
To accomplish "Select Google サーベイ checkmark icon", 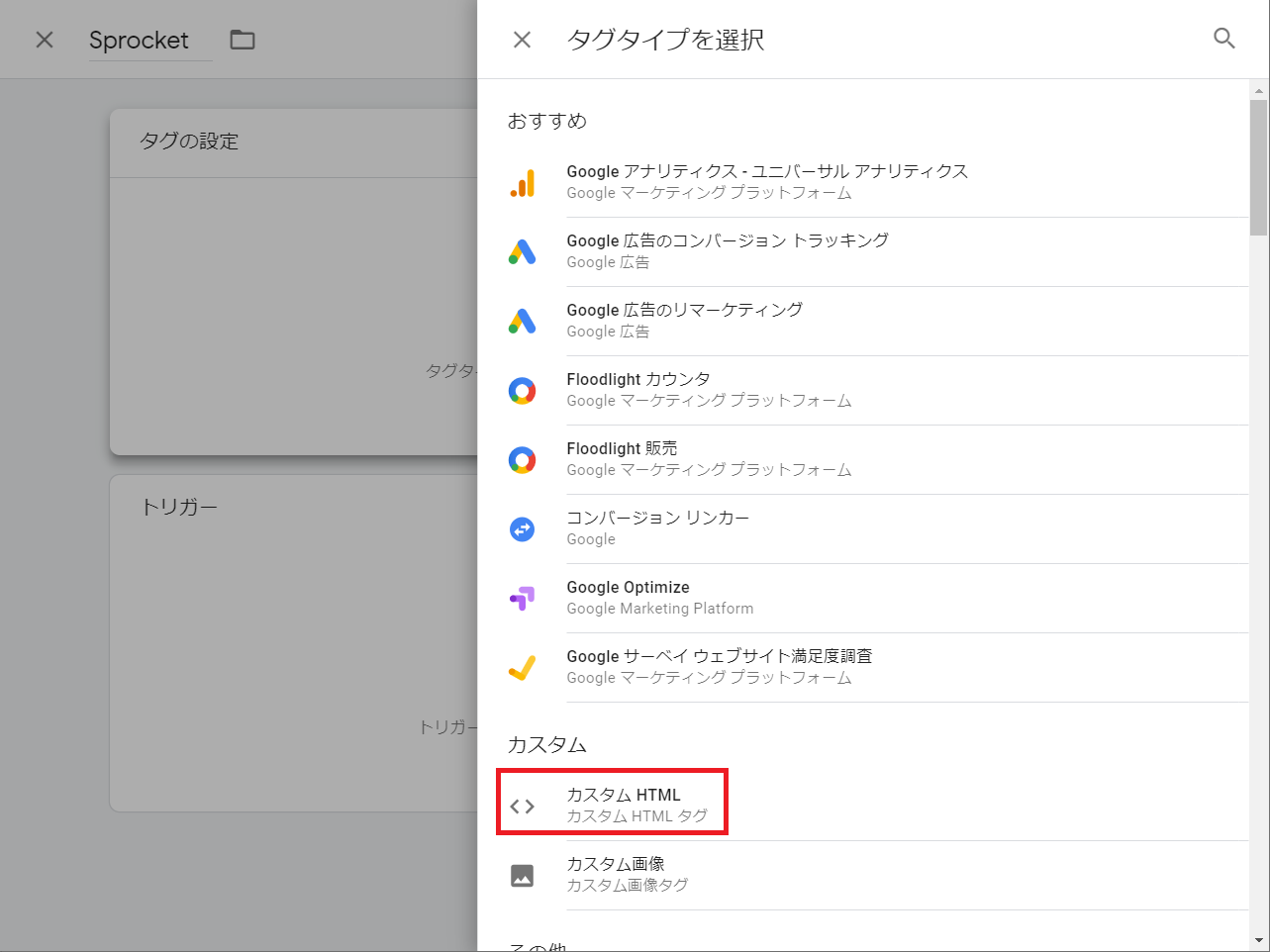I will pyautogui.click(x=523, y=668).
